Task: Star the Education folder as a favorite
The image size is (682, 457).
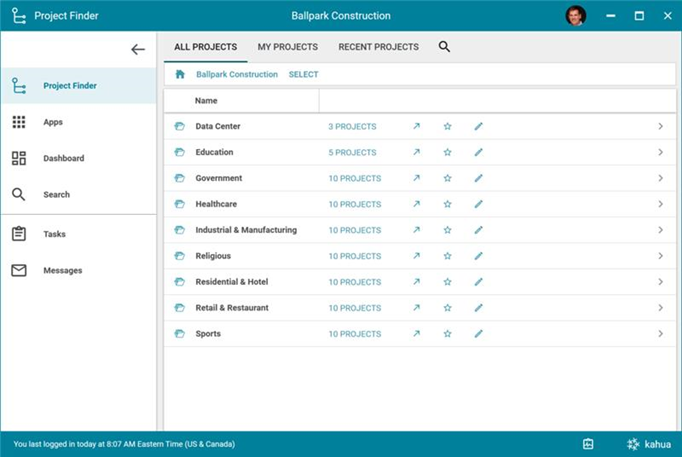Action: (447, 152)
